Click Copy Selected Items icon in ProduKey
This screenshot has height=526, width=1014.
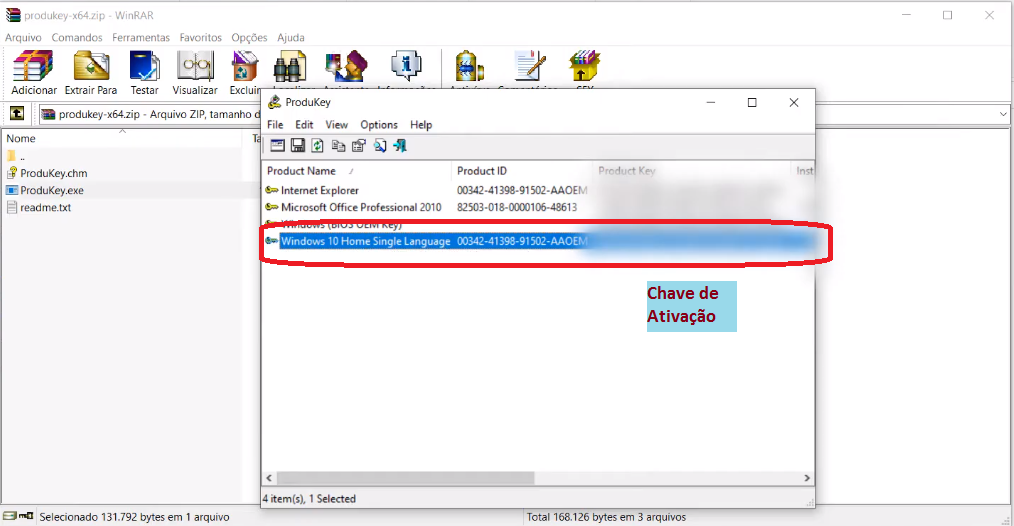click(x=338, y=146)
